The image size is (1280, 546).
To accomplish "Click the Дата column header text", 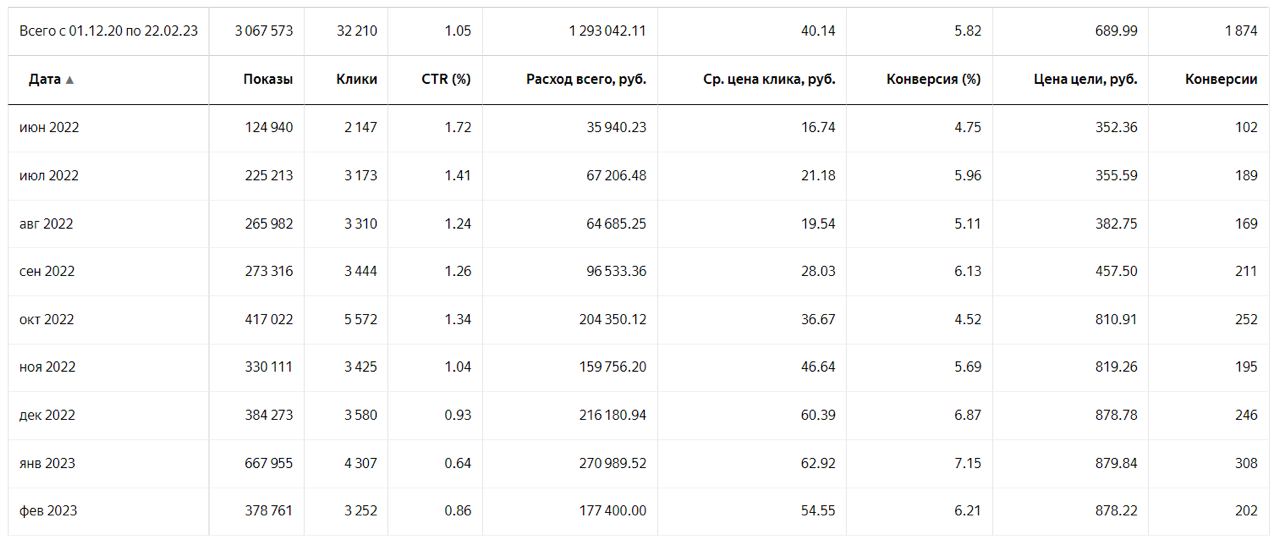I will point(44,80).
